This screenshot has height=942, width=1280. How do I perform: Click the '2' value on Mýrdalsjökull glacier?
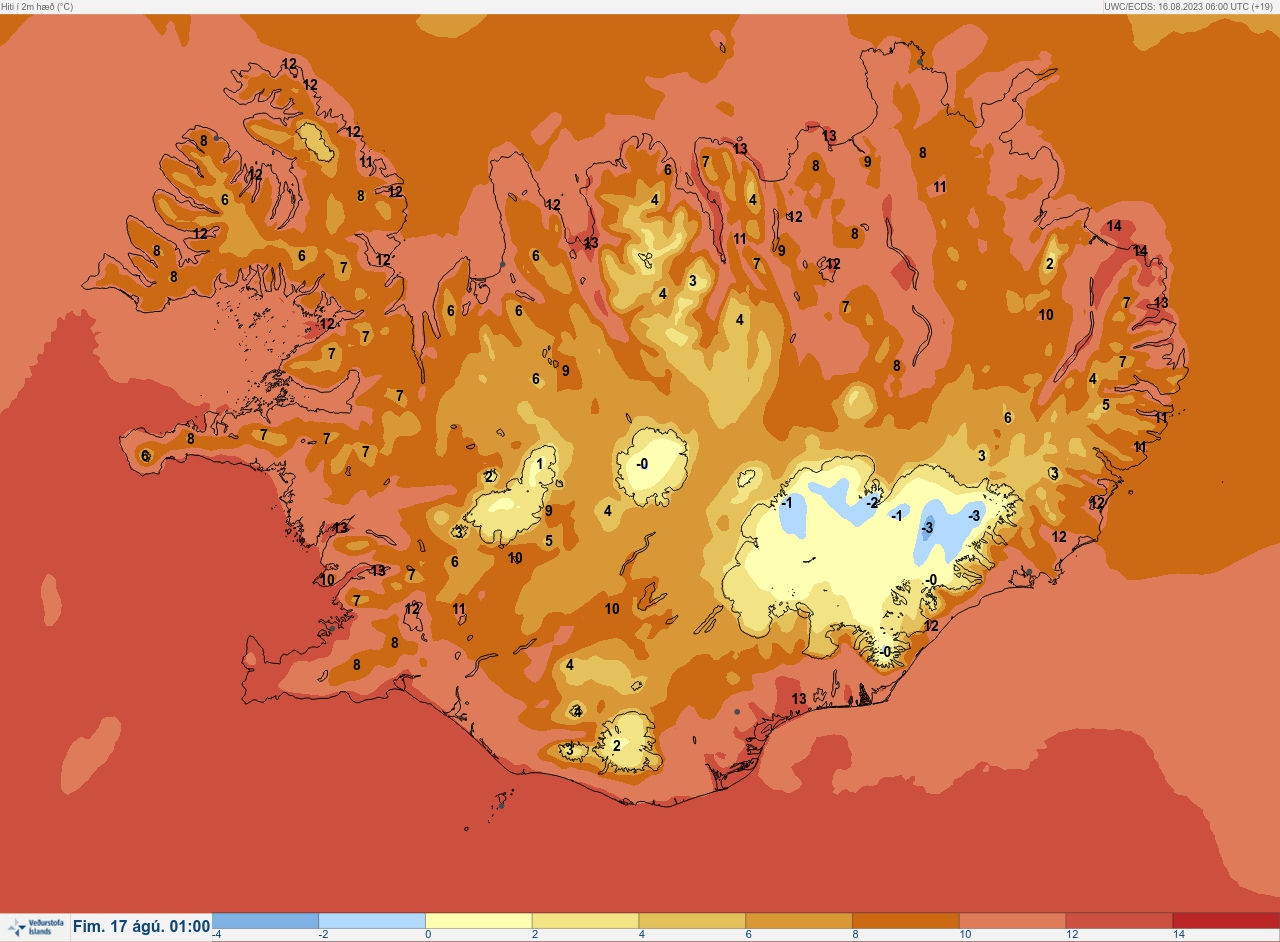pos(616,746)
